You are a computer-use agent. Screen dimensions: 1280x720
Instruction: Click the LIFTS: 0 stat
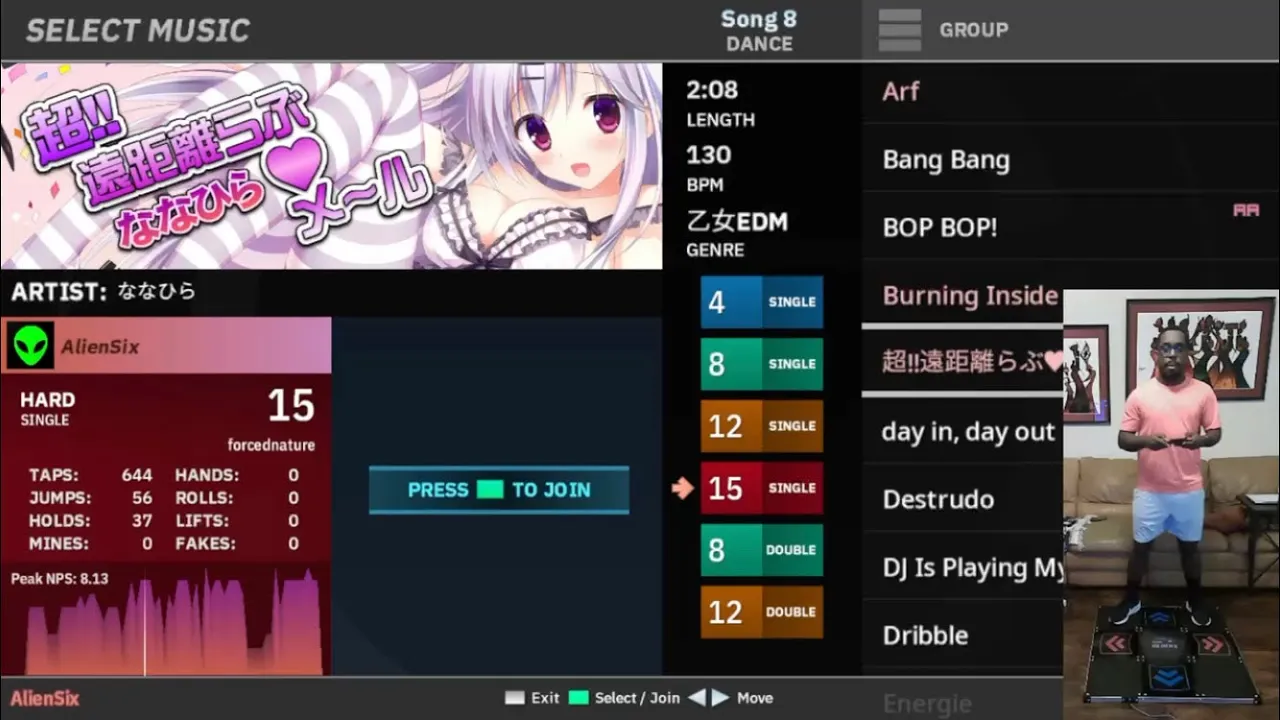[237, 521]
